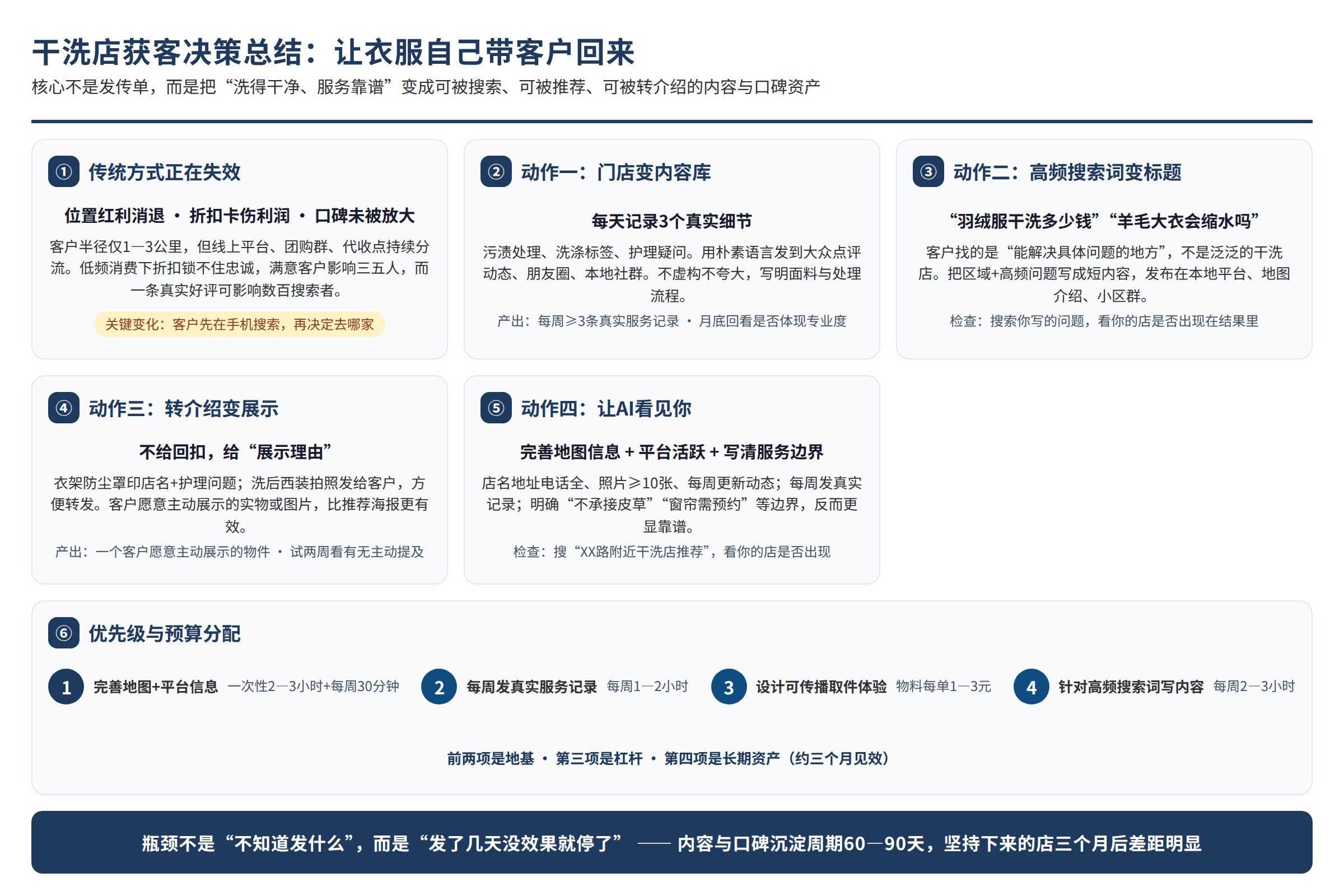Screen dimensions: 1344x896
Task: Click the subtitle starting 核心不是发传单
Action: (x=426, y=87)
